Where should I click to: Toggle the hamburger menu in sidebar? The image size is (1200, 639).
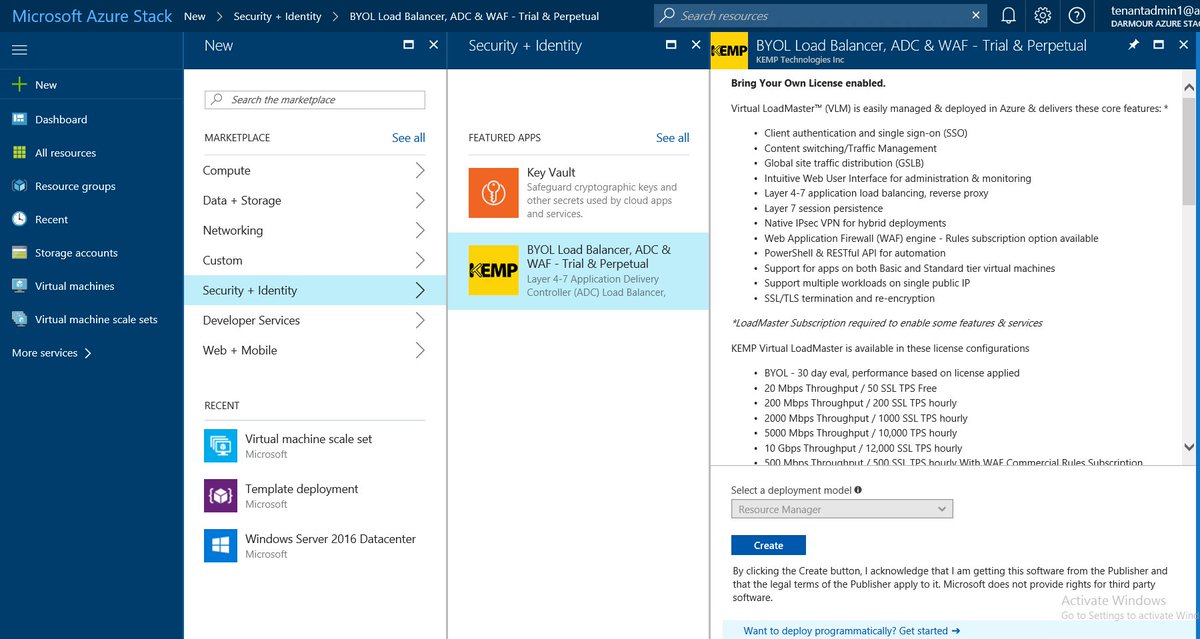pyautogui.click(x=19, y=50)
